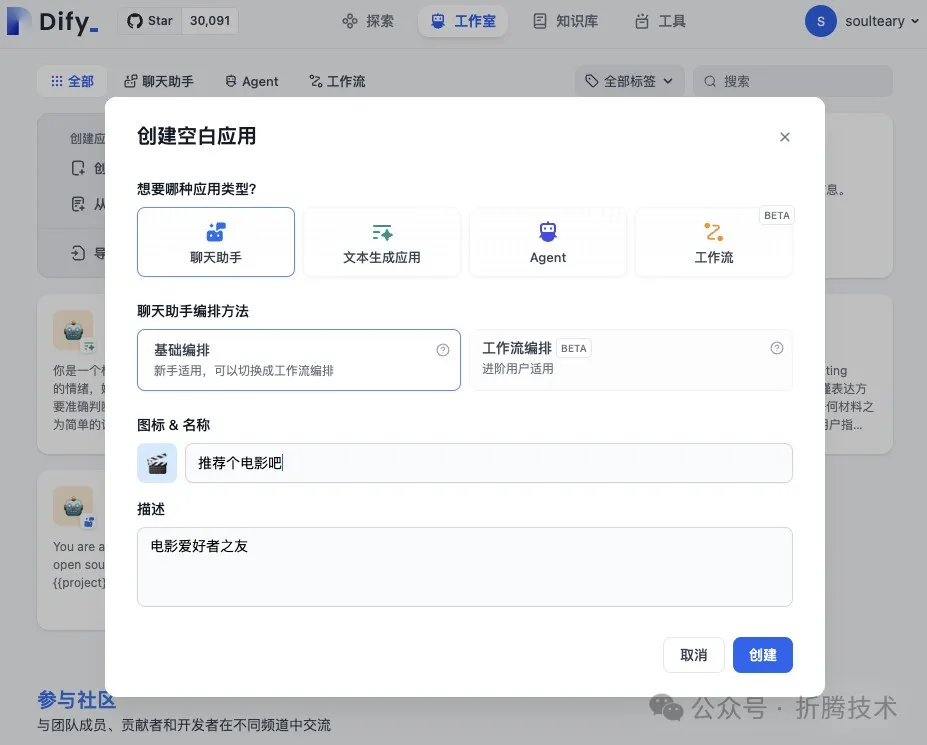Click the Agent filter icon
Image resolution: width=927 pixels, height=745 pixels.
pyautogui.click(x=231, y=81)
